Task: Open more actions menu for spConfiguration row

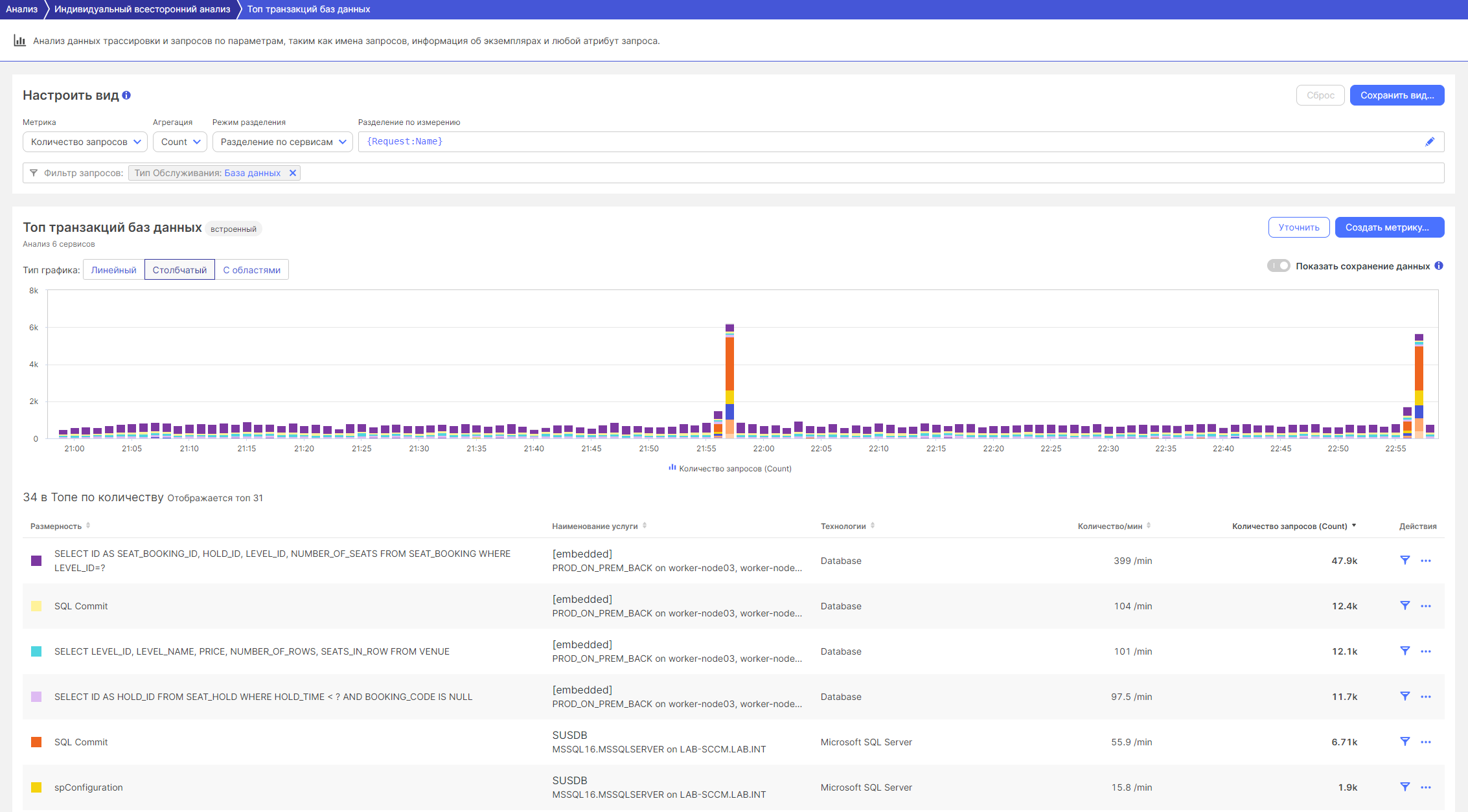Action: click(1425, 787)
